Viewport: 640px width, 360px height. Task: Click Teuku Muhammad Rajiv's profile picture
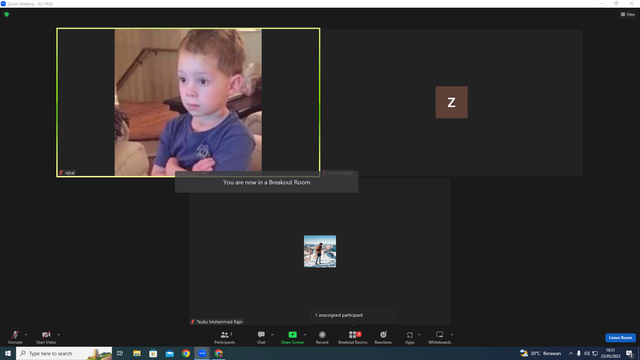click(x=320, y=251)
